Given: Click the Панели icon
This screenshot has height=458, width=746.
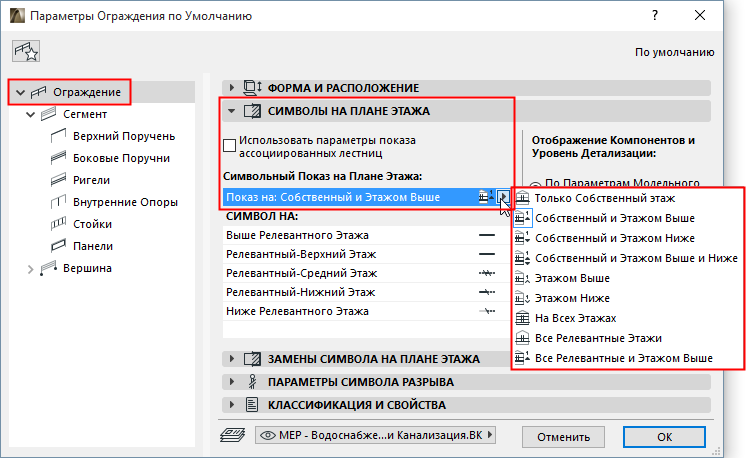Looking at the screenshot, I should coord(58,246).
